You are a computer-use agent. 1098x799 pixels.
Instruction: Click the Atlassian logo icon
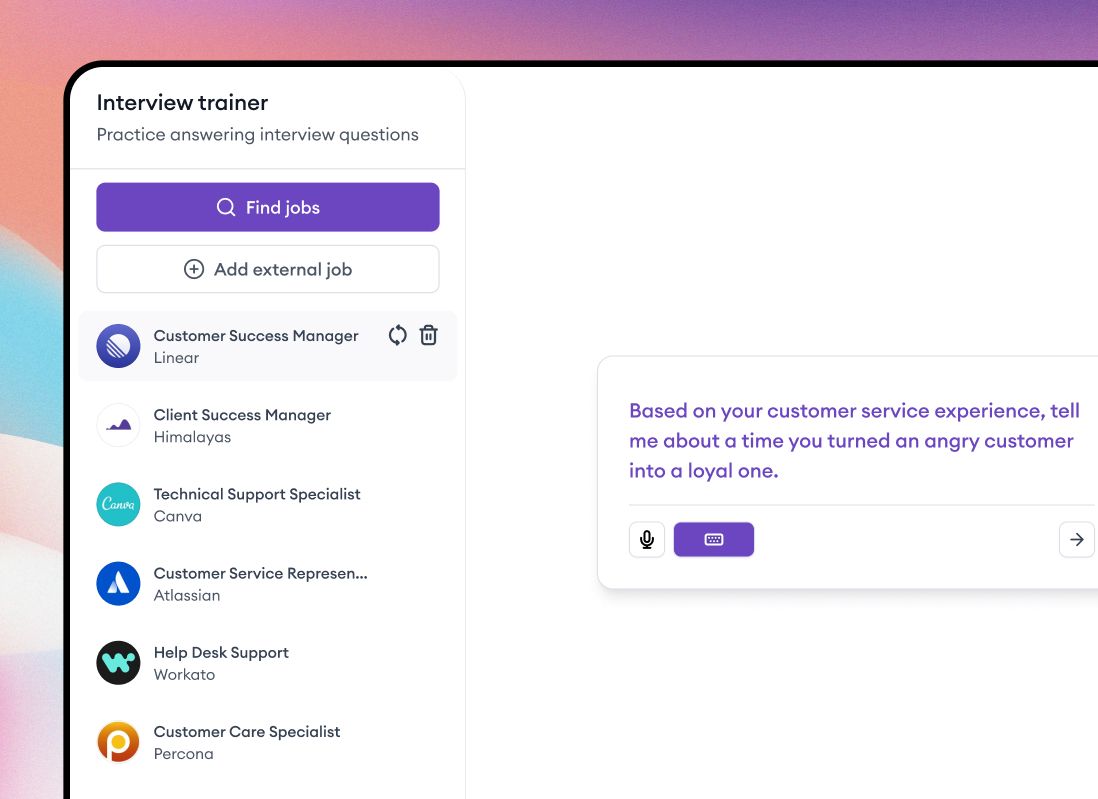point(118,583)
